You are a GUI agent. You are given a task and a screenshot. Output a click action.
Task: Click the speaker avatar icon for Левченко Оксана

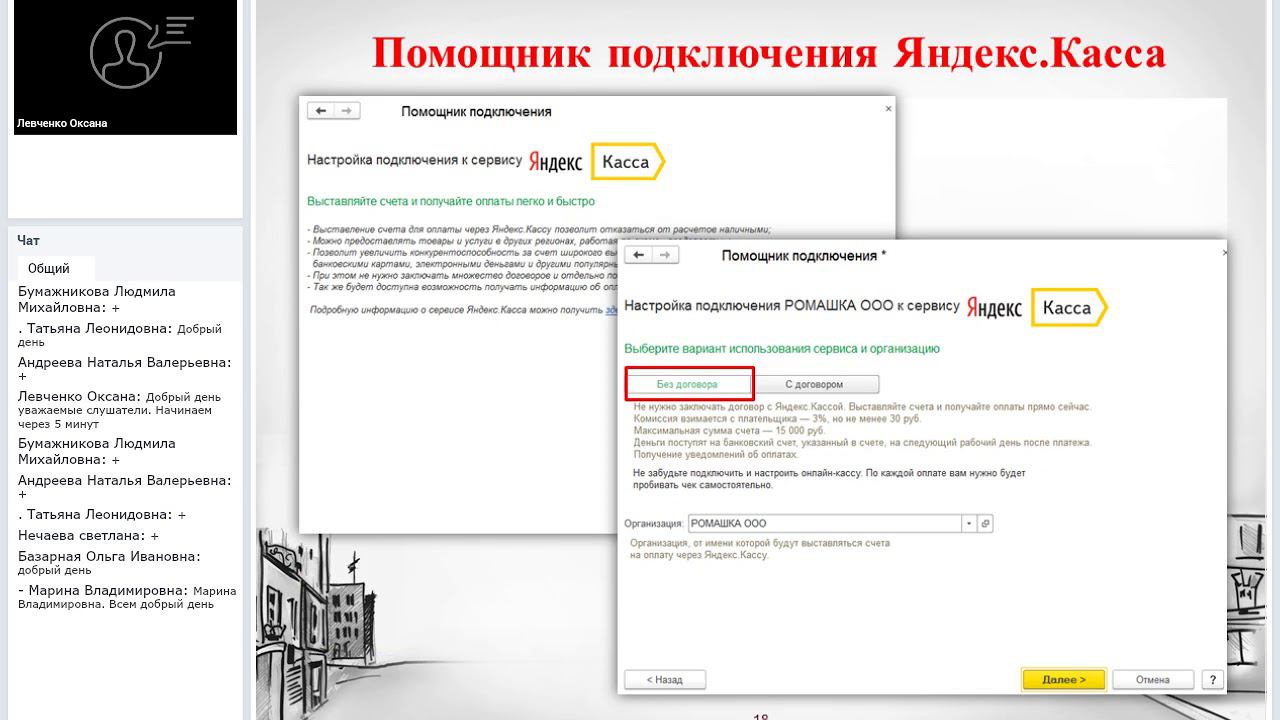[140, 52]
